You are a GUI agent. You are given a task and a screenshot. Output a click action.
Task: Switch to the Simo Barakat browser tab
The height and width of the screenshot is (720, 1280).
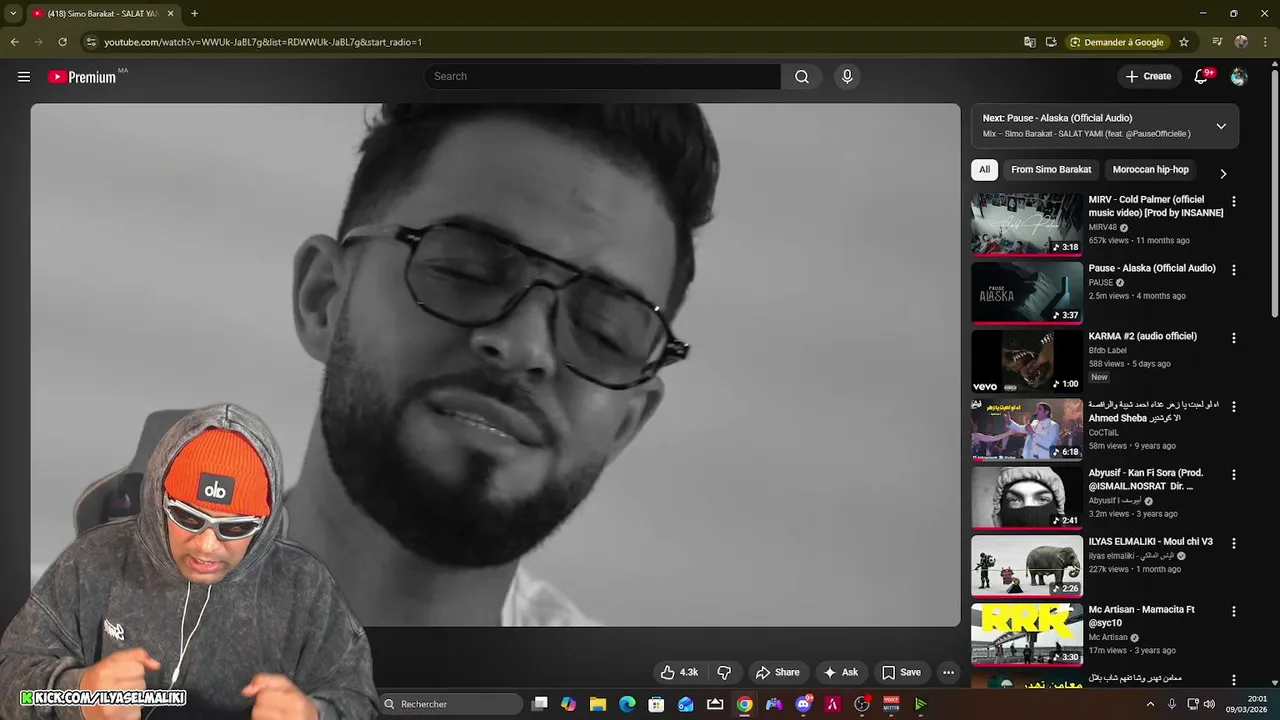[102, 13]
